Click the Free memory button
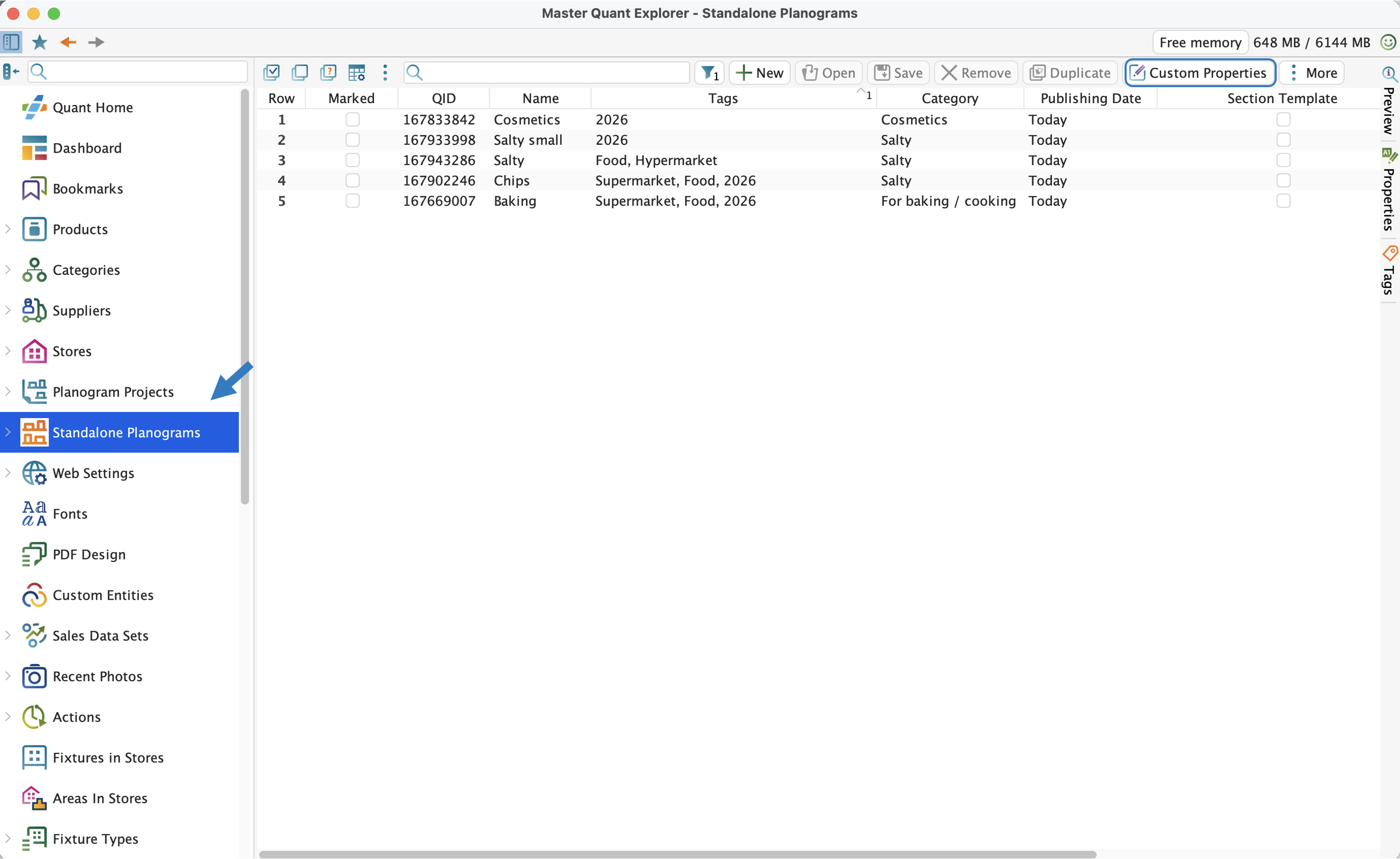This screenshot has height=859, width=1400. (1200, 42)
